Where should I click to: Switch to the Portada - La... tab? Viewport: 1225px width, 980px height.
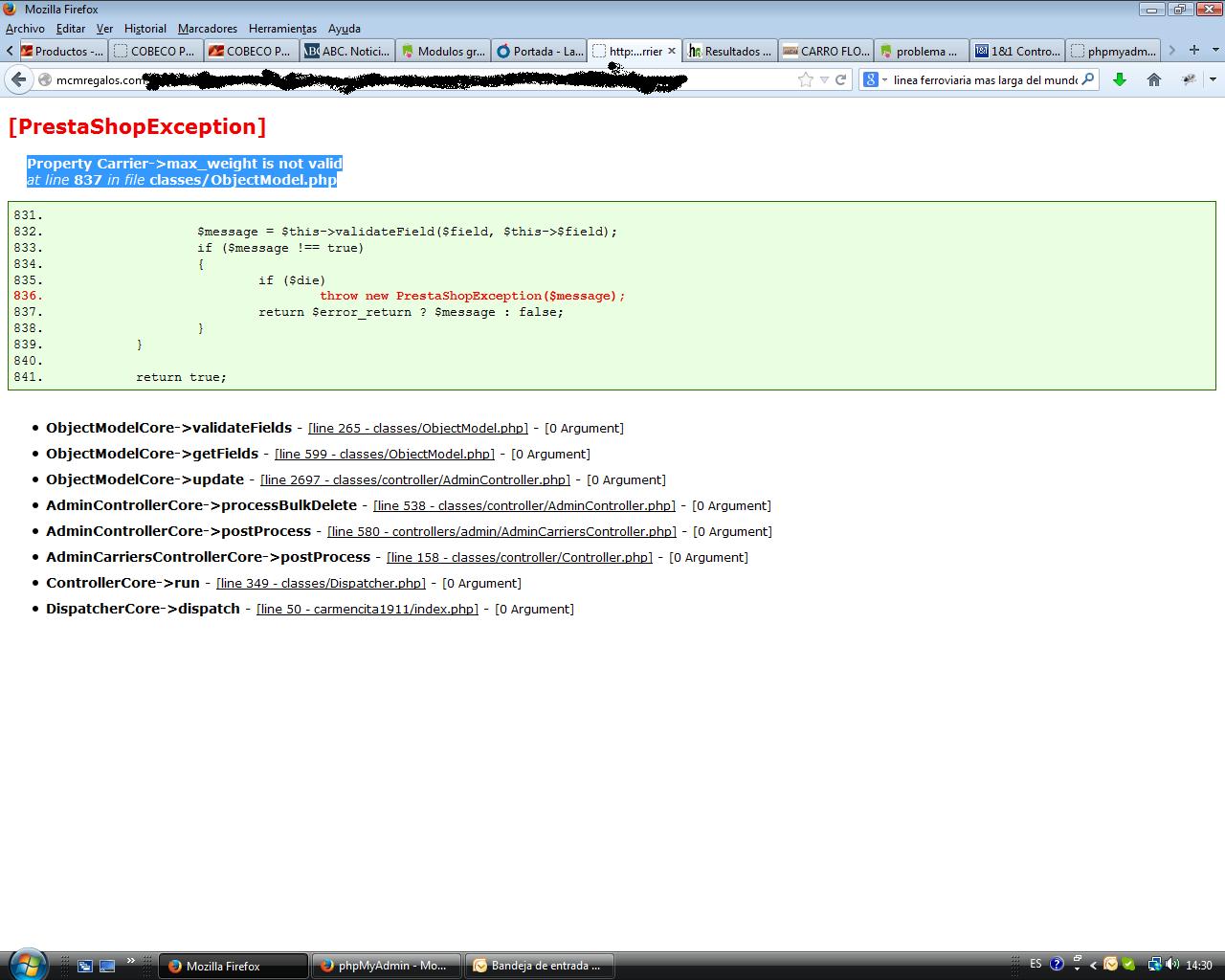pyautogui.click(x=540, y=51)
